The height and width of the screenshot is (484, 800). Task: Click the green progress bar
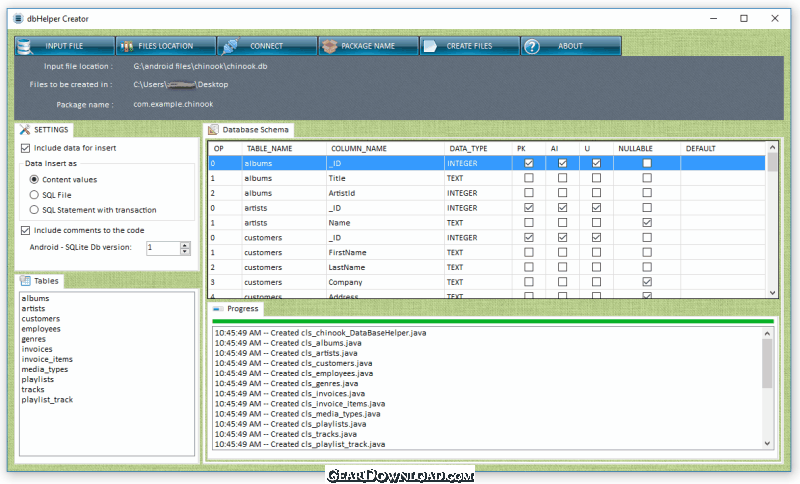pos(493,321)
